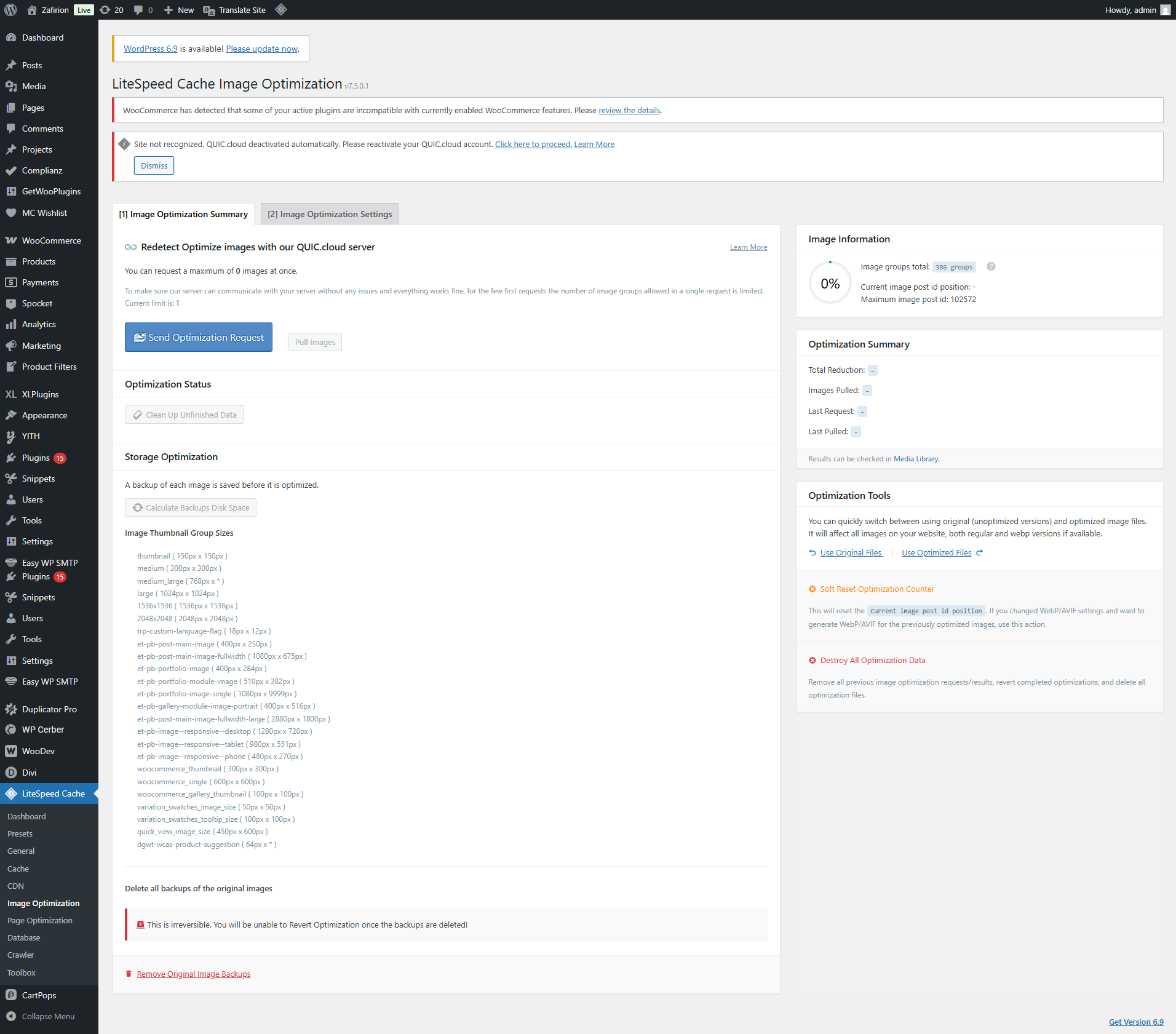Image resolution: width=1176 pixels, height=1034 pixels.
Task: Click the WordPress logo in admin bar
Action: tap(10, 10)
